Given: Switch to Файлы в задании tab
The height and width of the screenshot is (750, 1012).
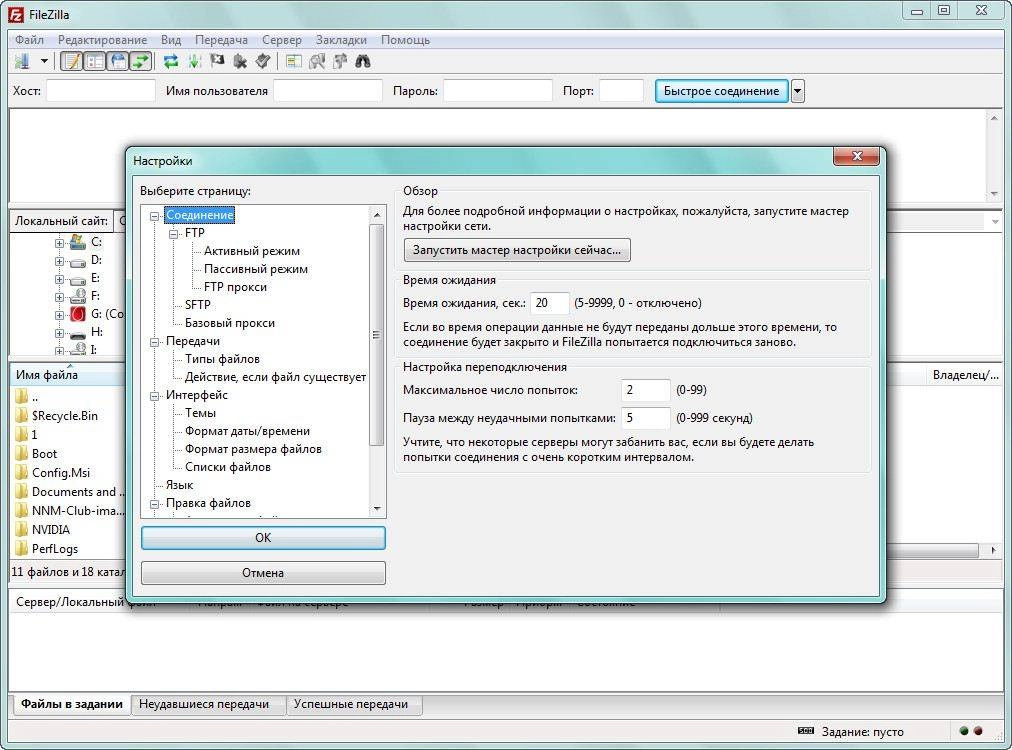Looking at the screenshot, I should (71, 704).
